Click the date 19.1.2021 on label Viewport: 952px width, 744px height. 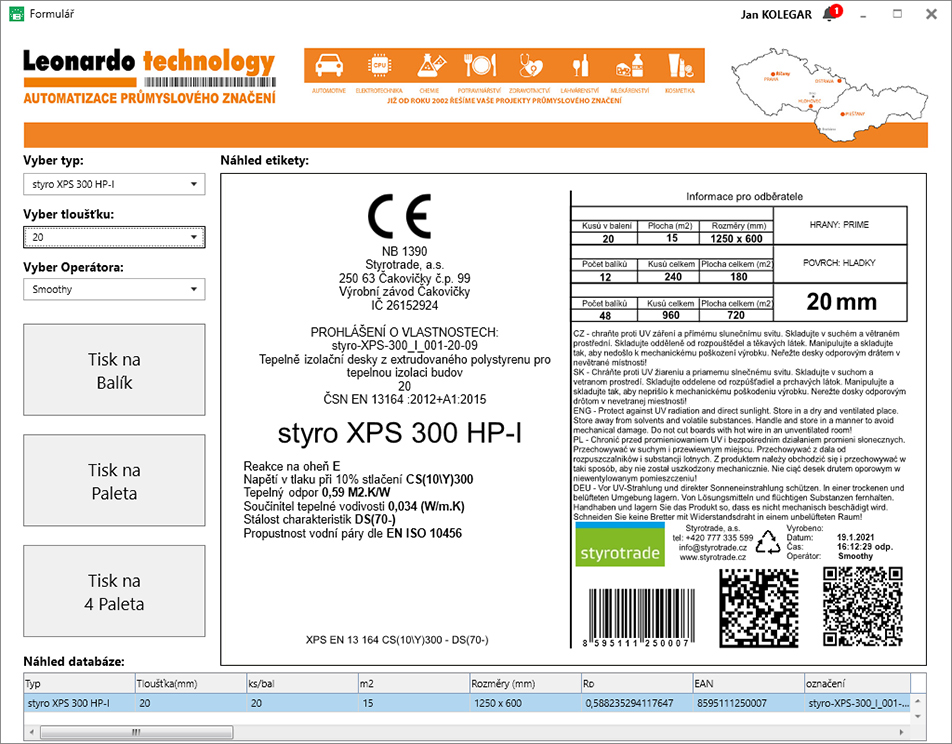pyautogui.click(x=856, y=538)
